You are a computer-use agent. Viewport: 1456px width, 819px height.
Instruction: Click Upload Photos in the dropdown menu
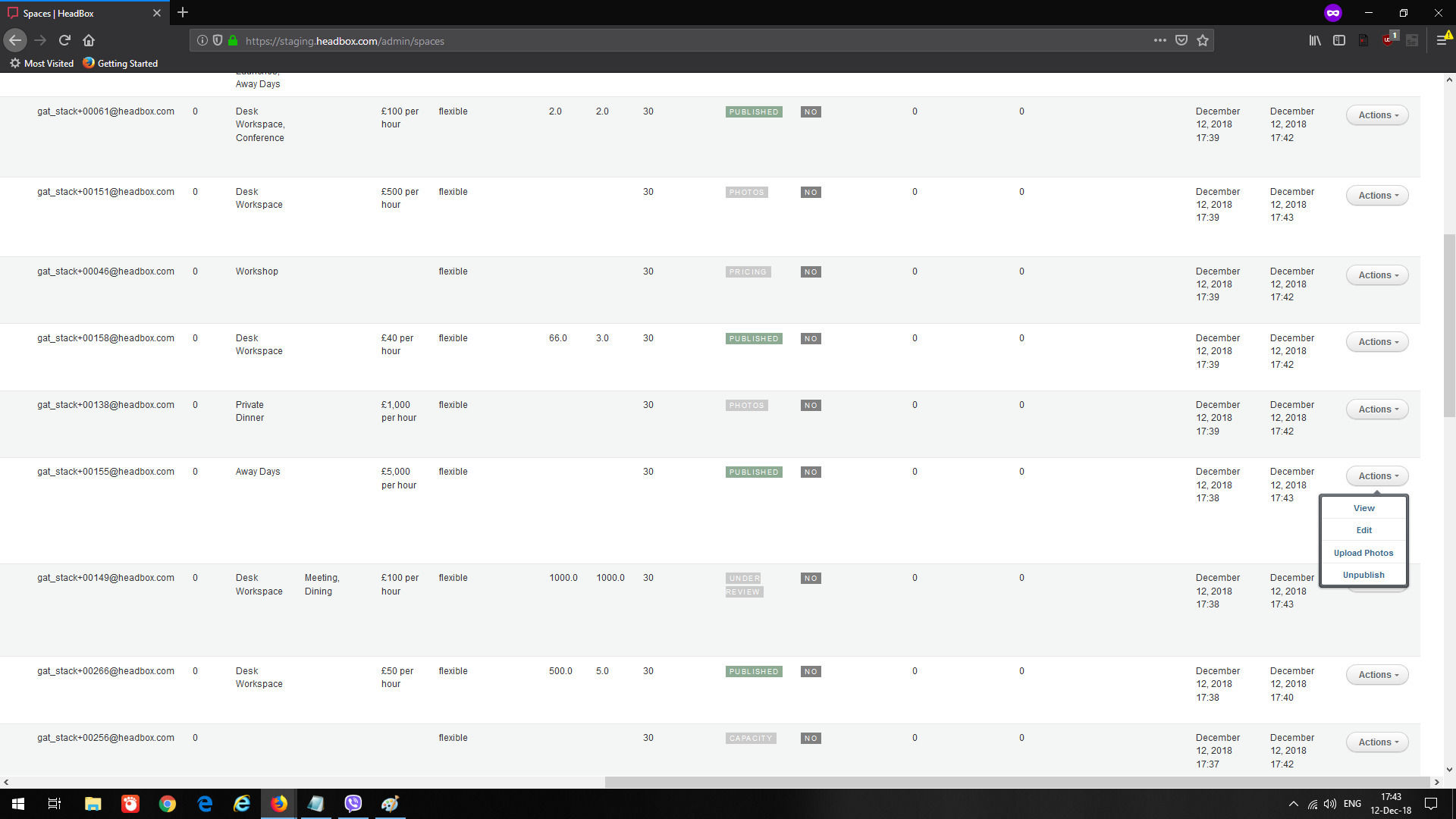[x=1363, y=553]
